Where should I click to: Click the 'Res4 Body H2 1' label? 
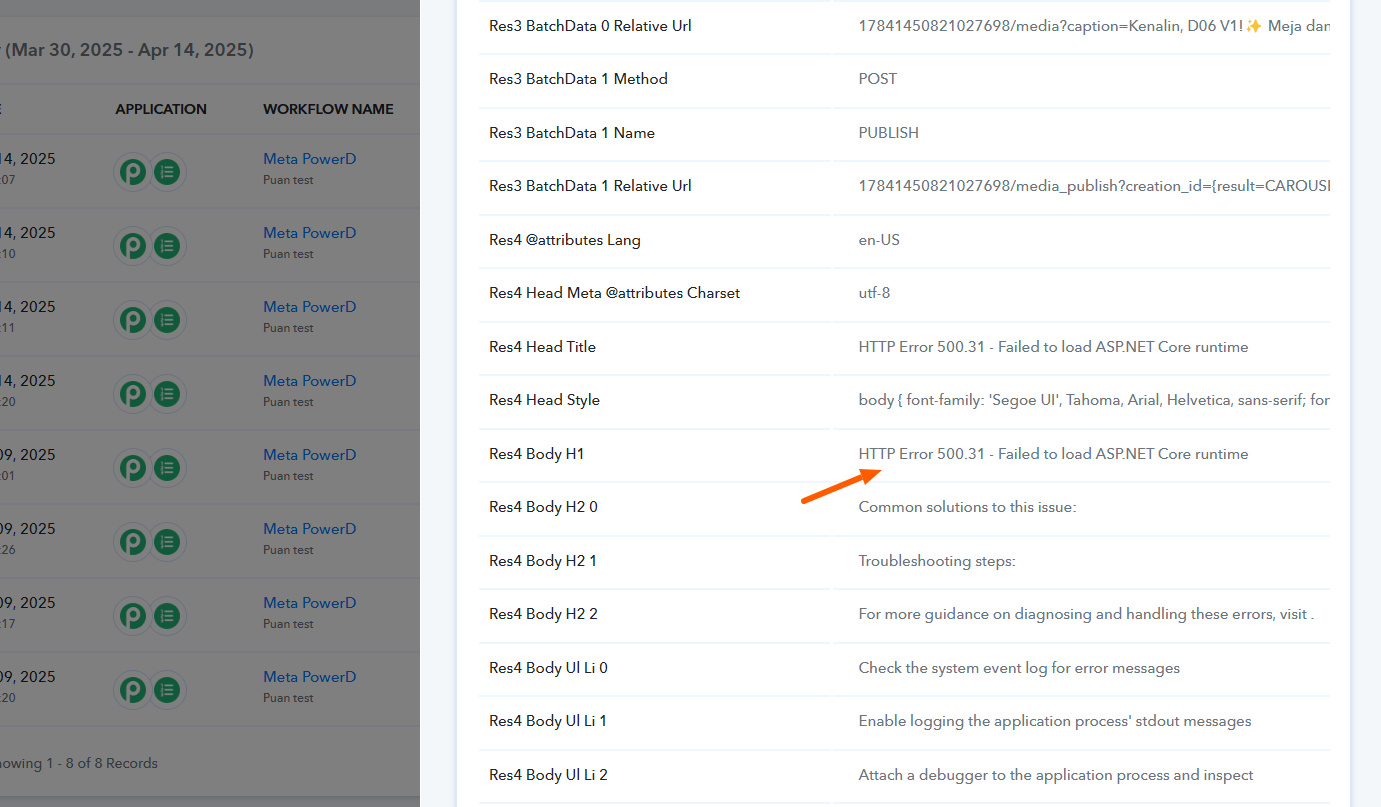coord(543,561)
